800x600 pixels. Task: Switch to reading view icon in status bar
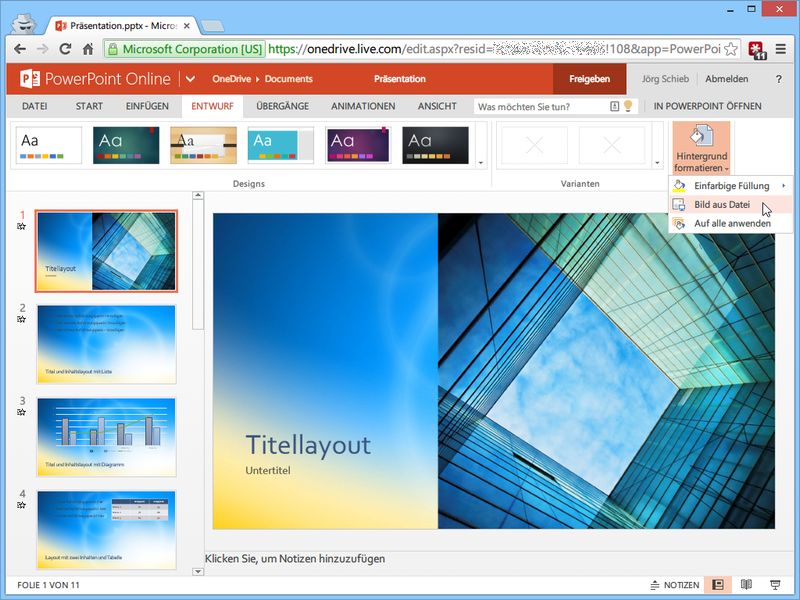coord(746,585)
